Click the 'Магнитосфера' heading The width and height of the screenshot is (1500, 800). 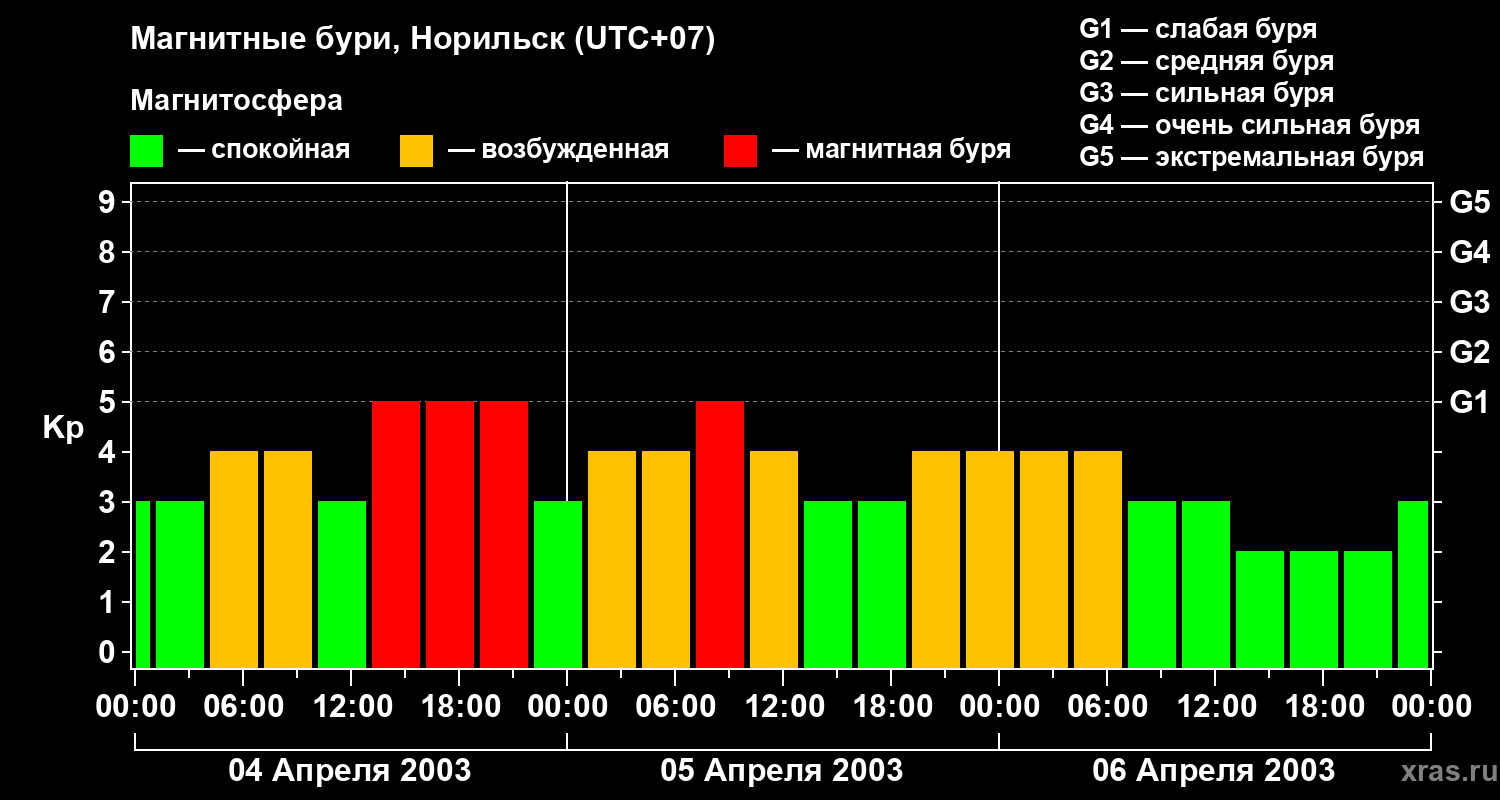pos(237,101)
